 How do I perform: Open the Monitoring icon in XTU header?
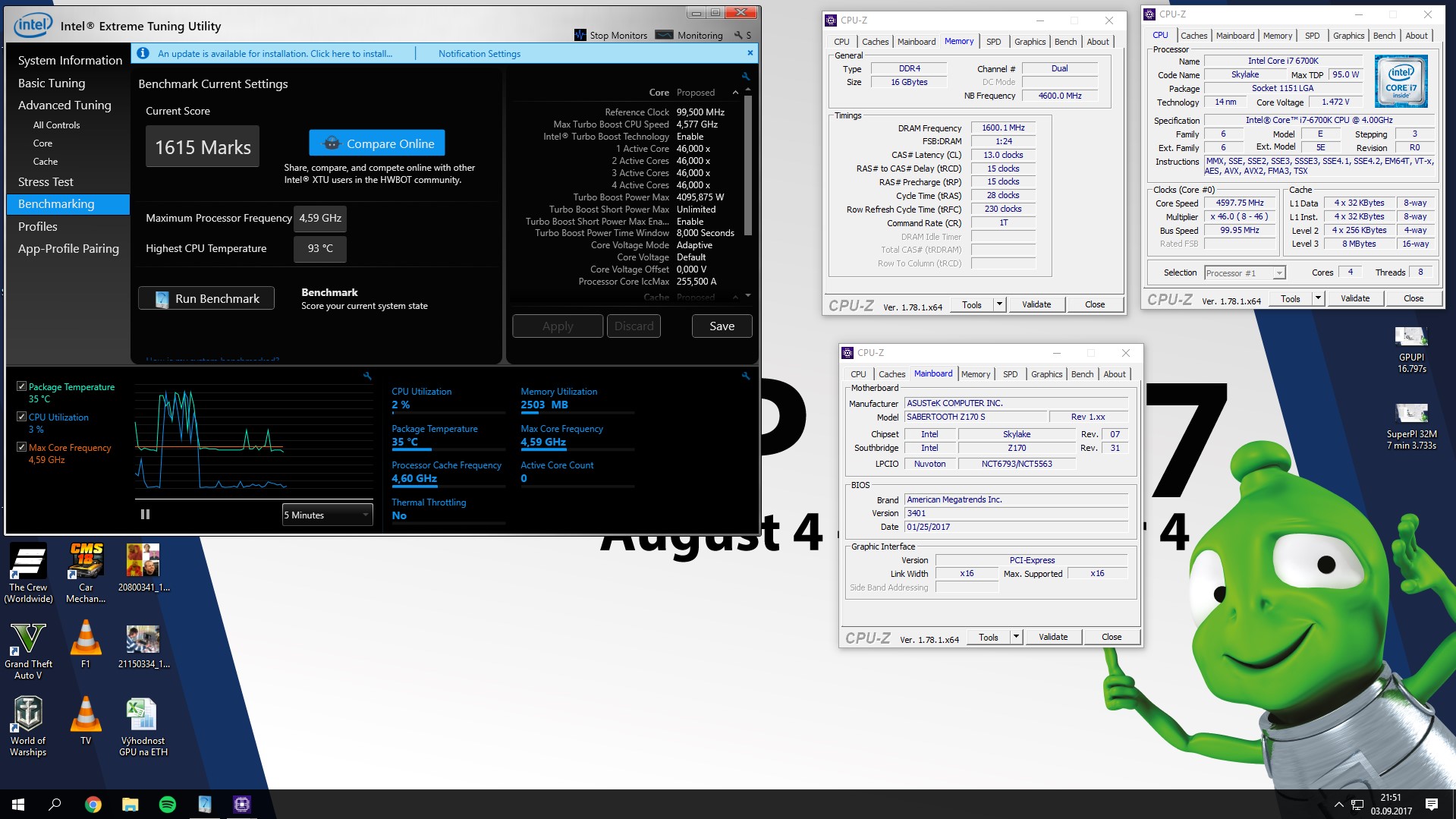[x=664, y=35]
